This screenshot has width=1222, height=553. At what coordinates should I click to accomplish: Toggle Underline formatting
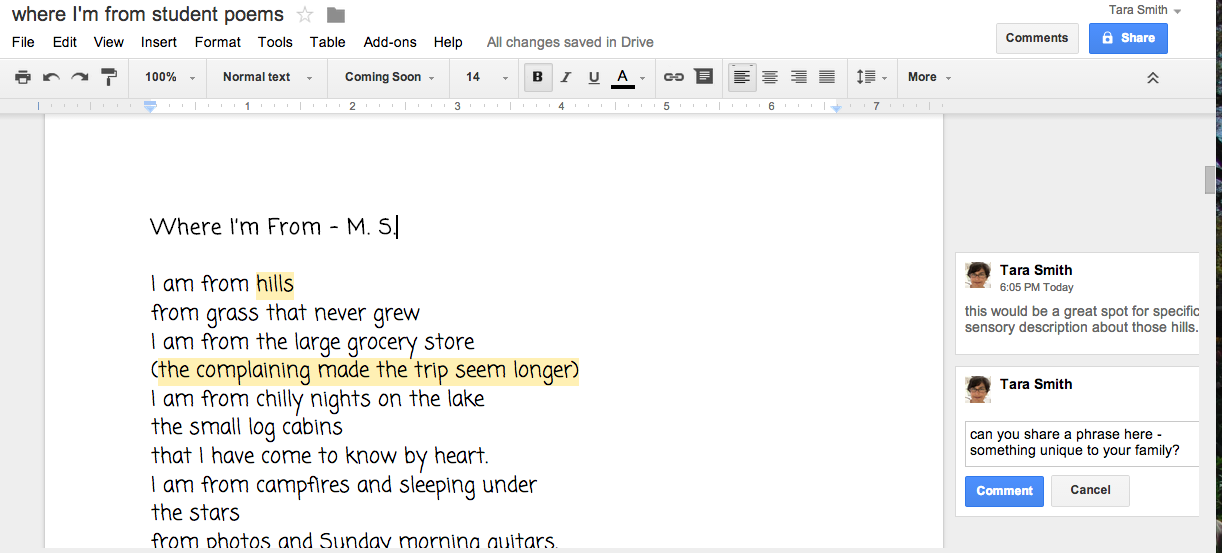click(x=594, y=77)
